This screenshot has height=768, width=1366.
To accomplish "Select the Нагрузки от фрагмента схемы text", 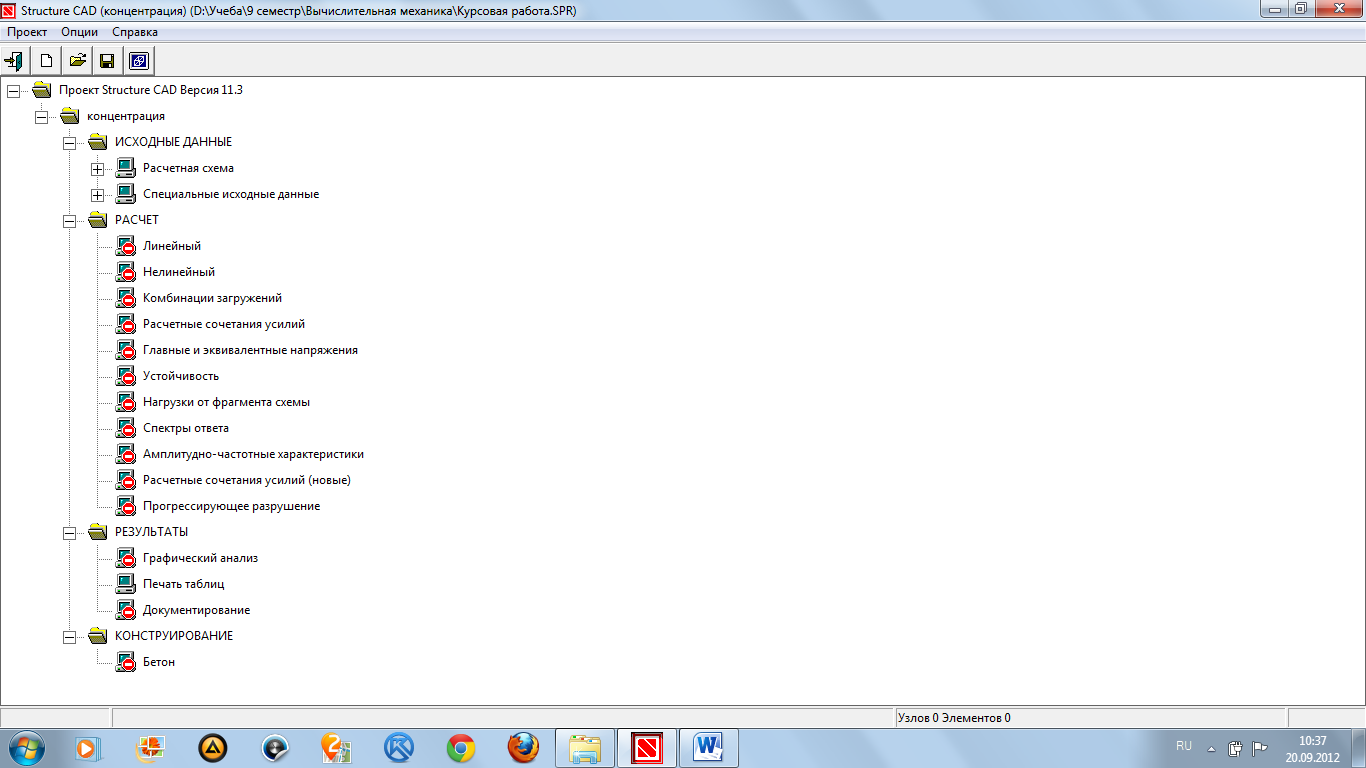I will (x=226, y=402).
